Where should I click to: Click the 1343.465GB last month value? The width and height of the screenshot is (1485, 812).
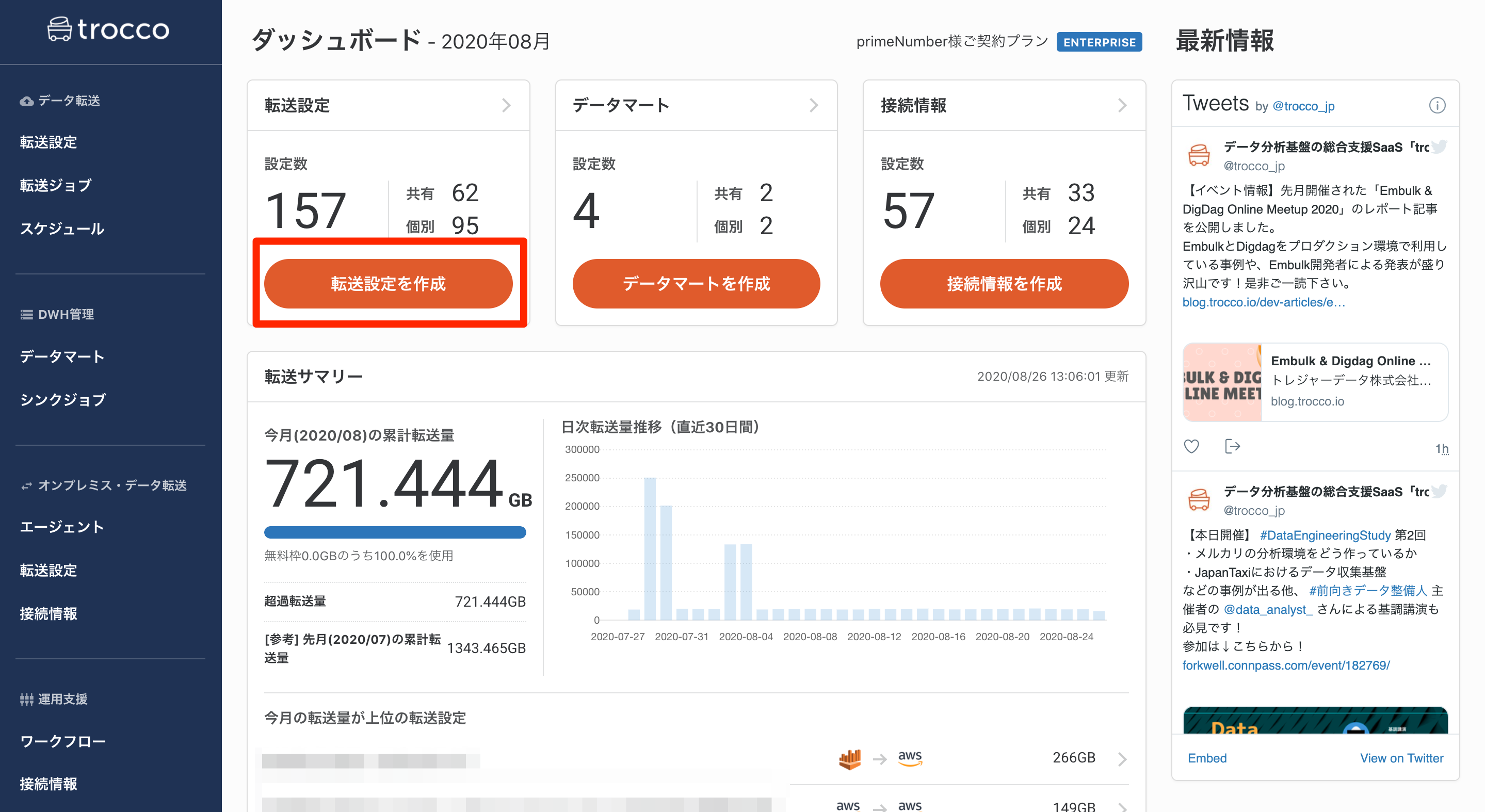(x=486, y=648)
